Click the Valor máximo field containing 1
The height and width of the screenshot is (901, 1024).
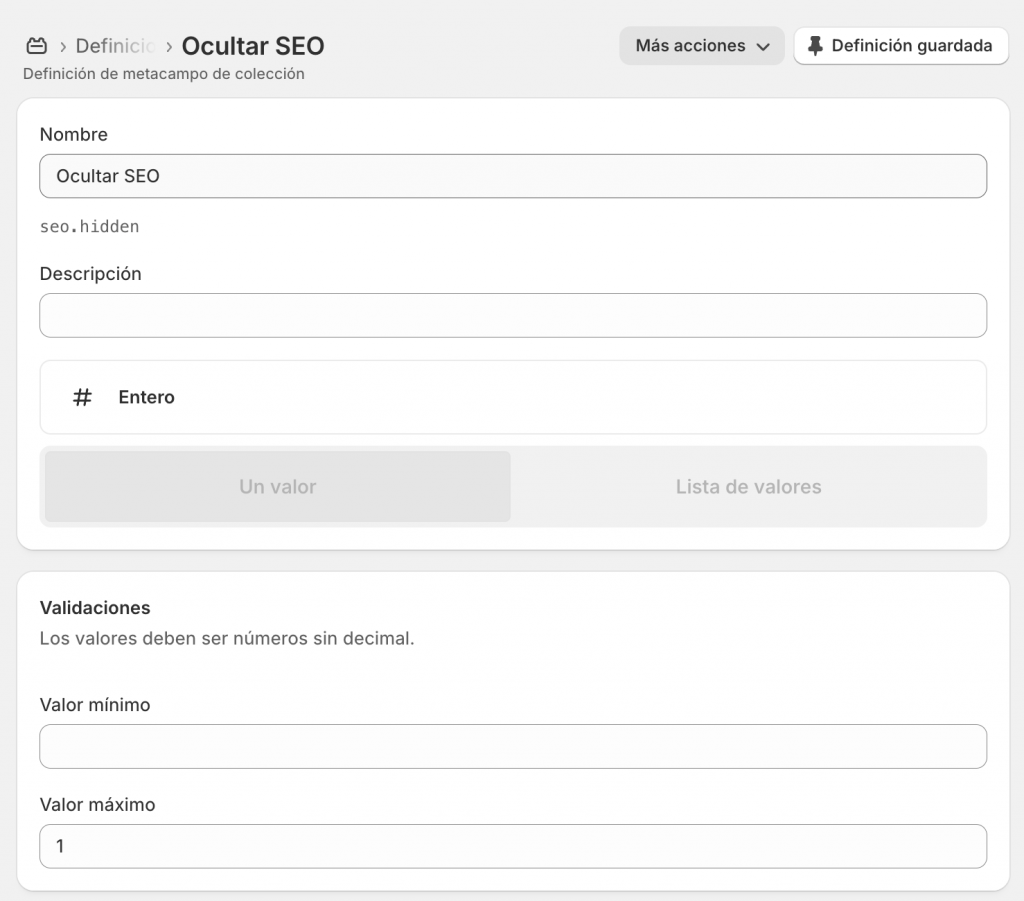512,846
